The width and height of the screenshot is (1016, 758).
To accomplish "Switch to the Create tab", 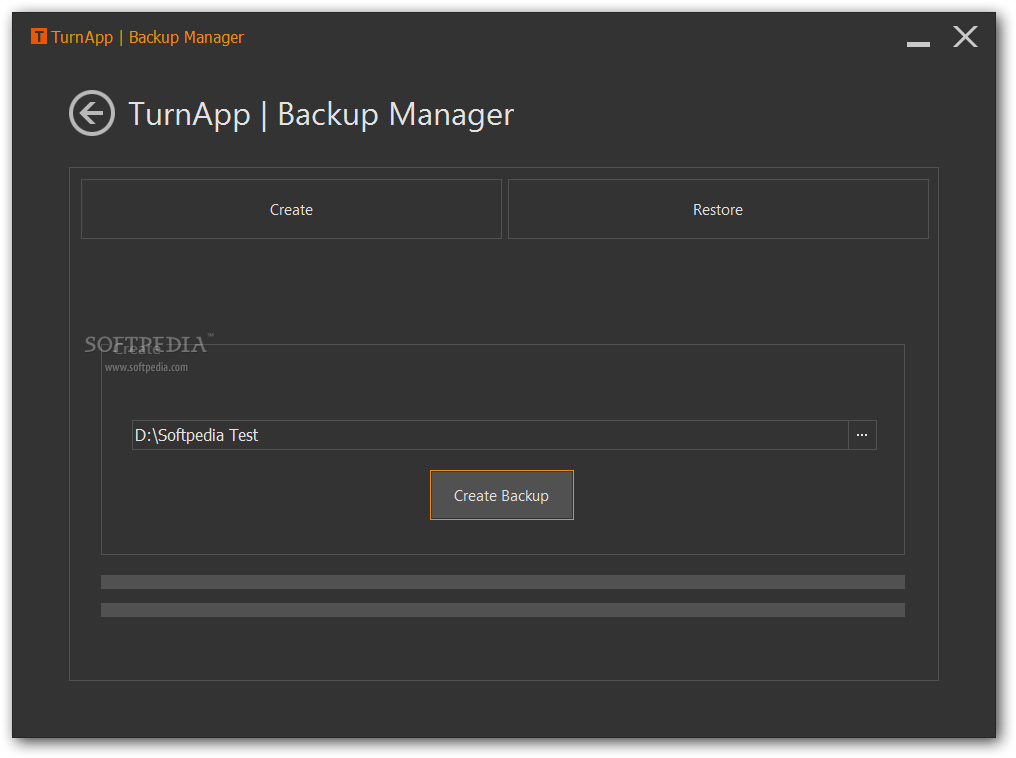I will point(291,209).
